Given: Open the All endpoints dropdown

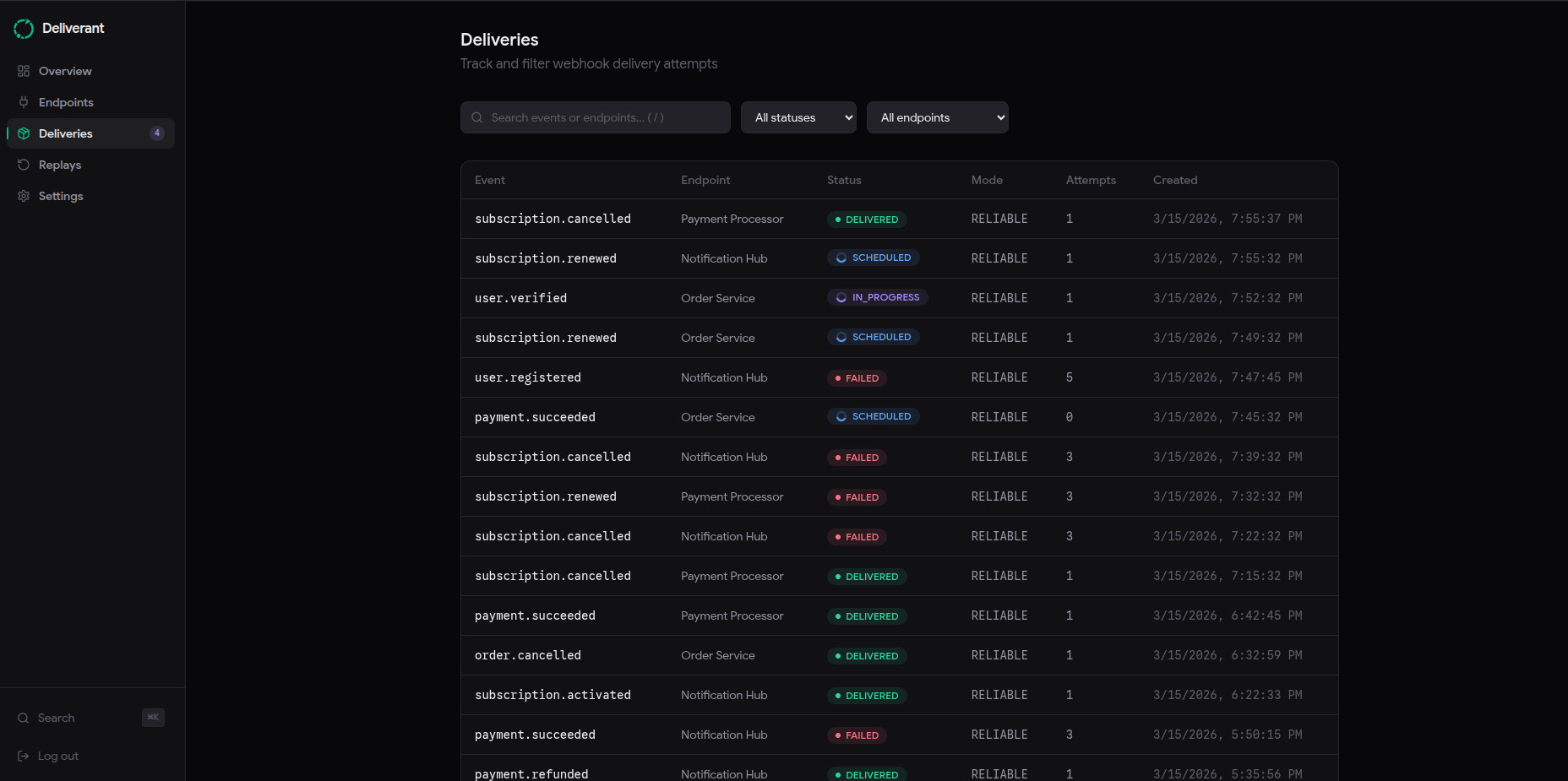Looking at the screenshot, I should (x=937, y=117).
